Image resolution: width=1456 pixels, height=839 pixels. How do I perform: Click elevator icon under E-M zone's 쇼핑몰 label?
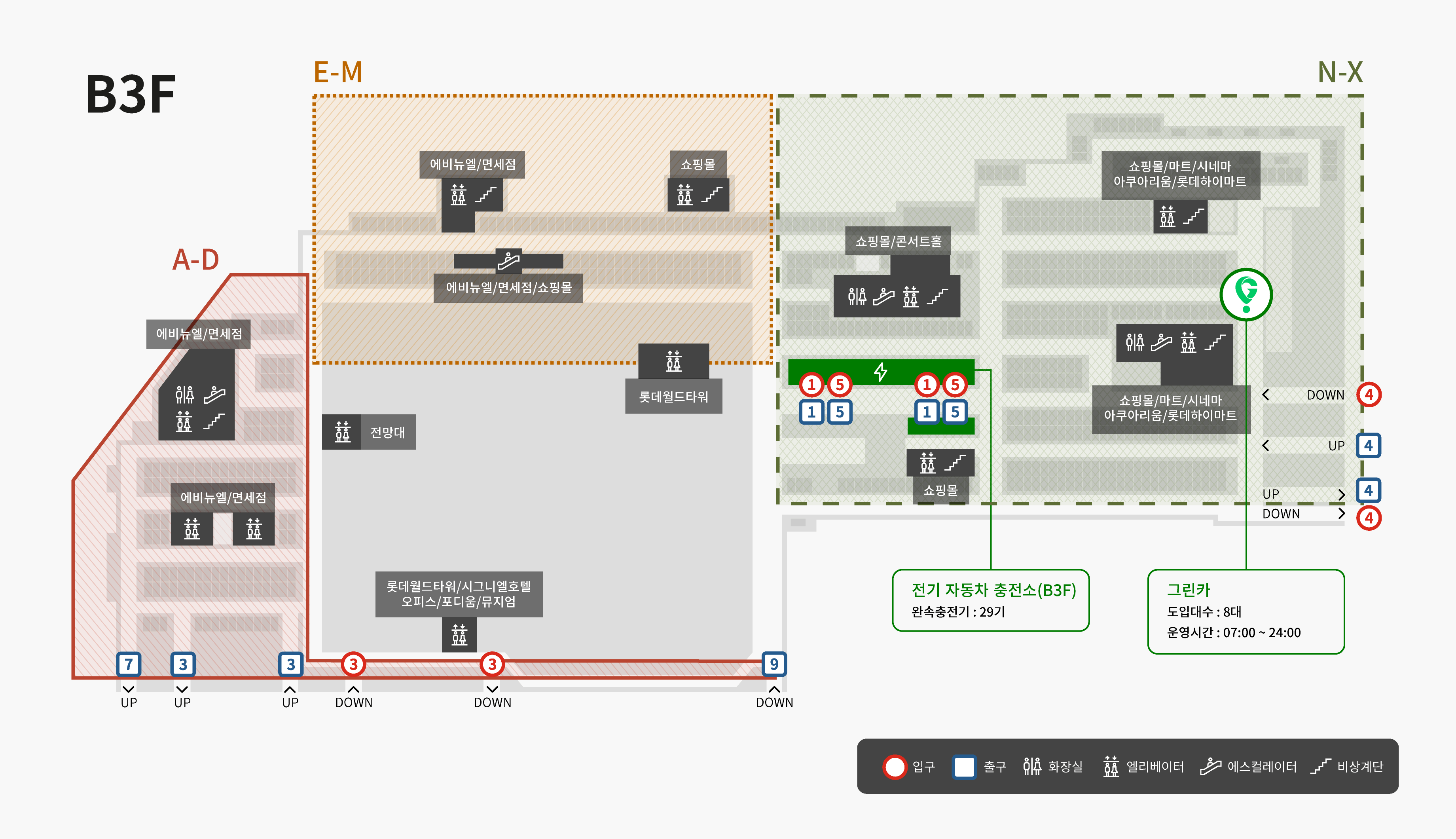tap(684, 195)
